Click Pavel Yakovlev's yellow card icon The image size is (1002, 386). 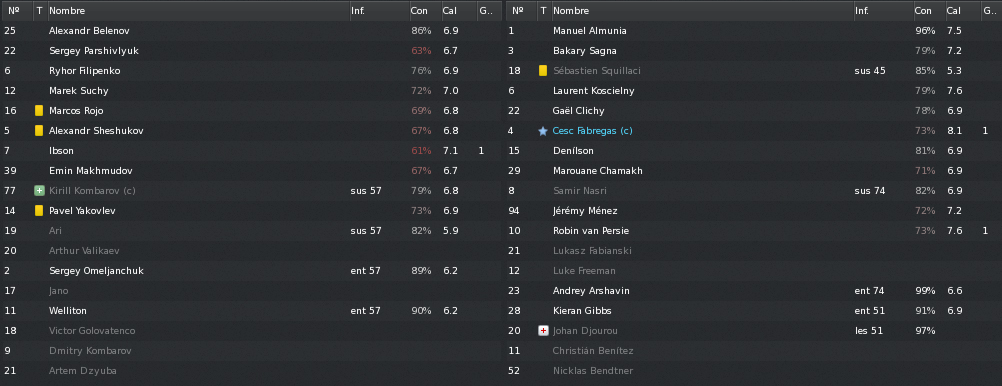click(39, 210)
